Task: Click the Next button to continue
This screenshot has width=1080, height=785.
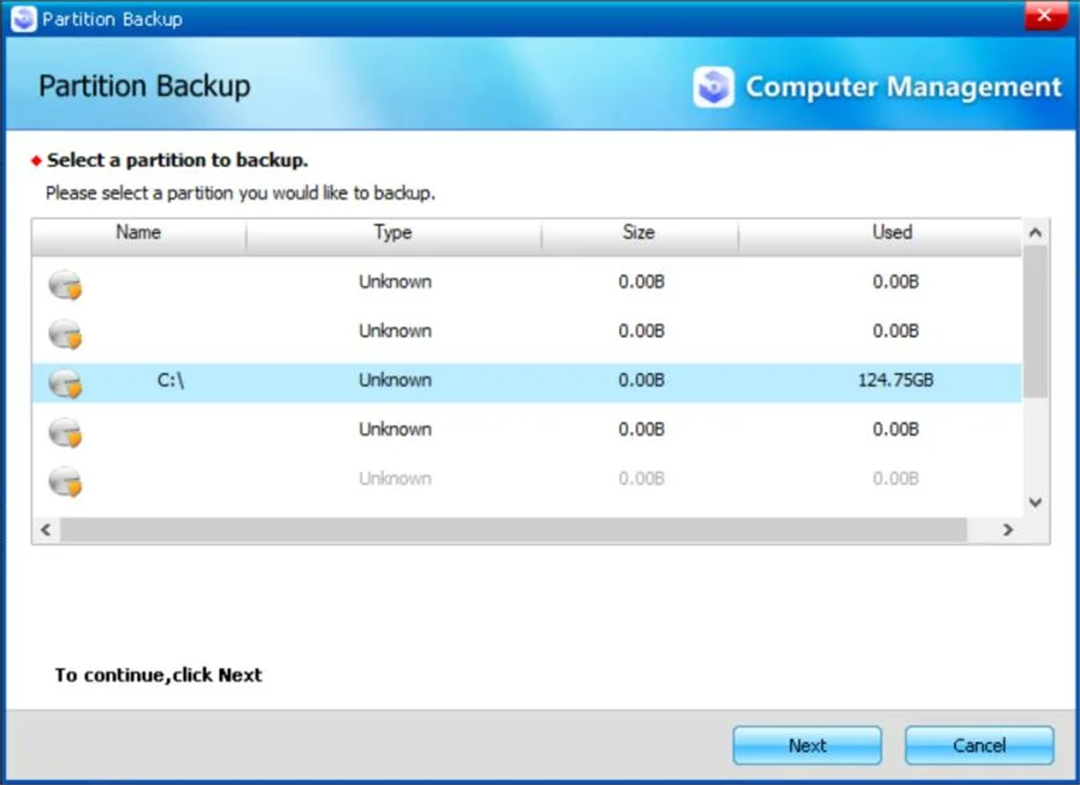Action: pyautogui.click(x=807, y=745)
